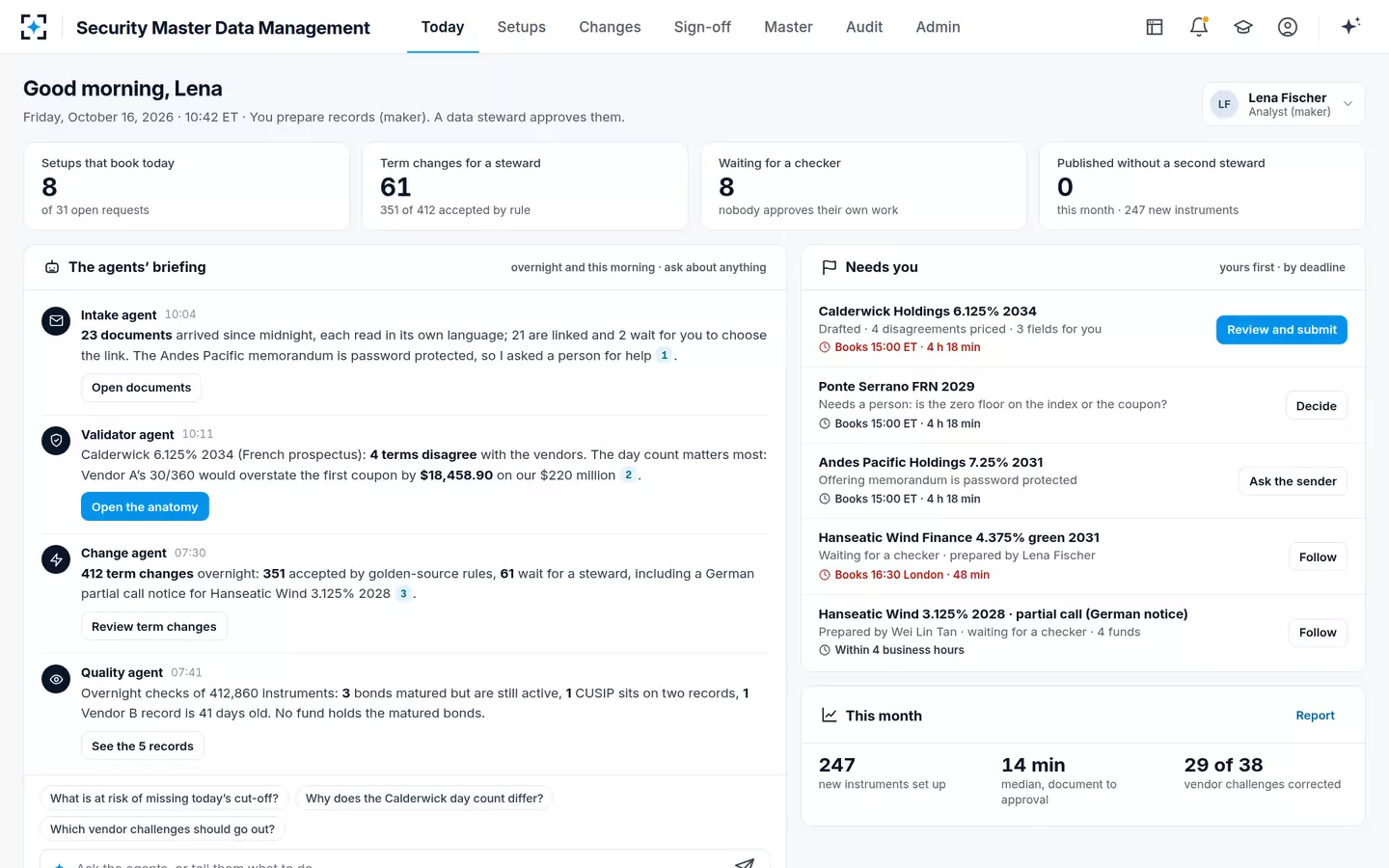Open the Report link in This month

coord(1315,716)
